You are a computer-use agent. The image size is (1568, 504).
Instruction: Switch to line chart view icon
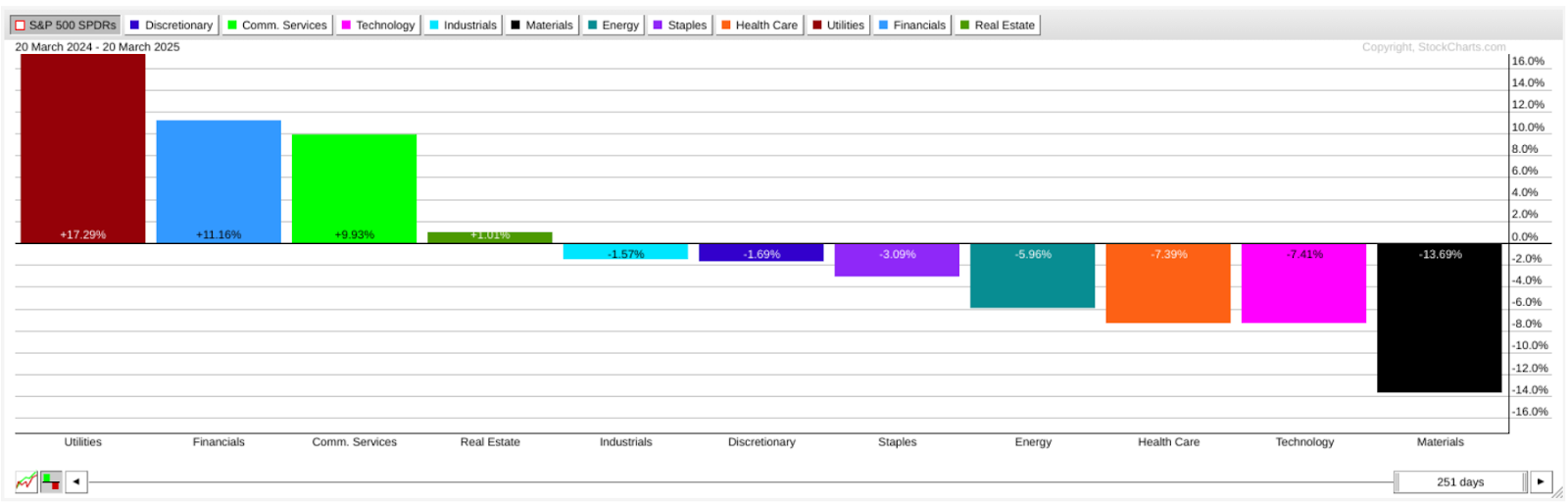click(26, 481)
